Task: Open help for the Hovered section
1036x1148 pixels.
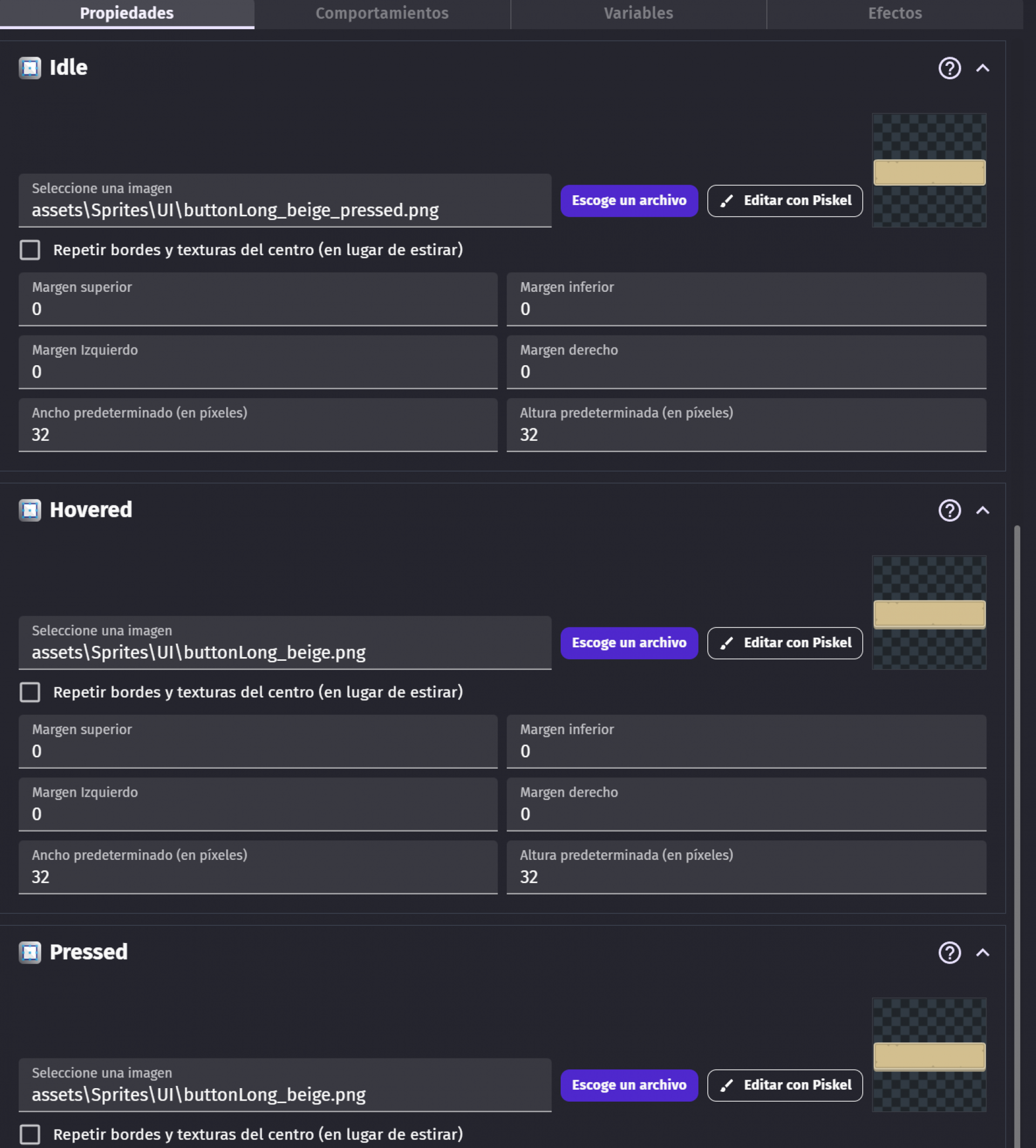Action: 950,510
